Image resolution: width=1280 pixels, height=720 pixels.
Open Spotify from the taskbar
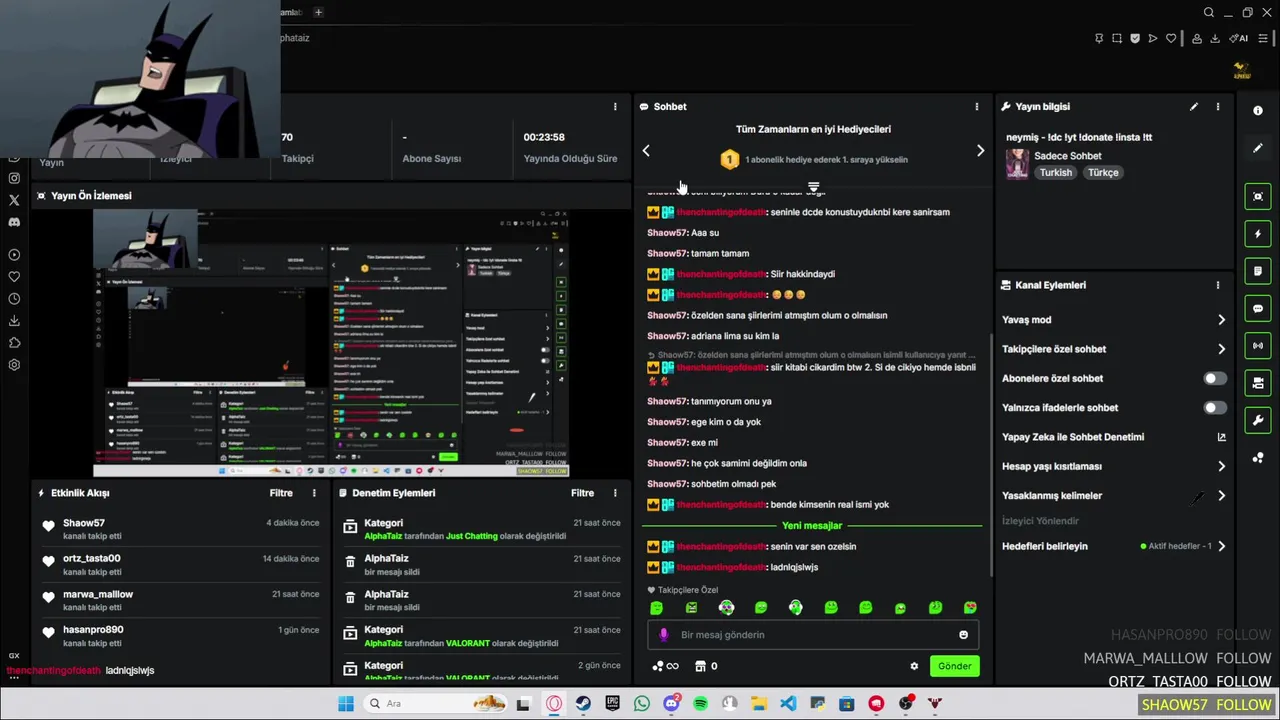click(x=700, y=704)
